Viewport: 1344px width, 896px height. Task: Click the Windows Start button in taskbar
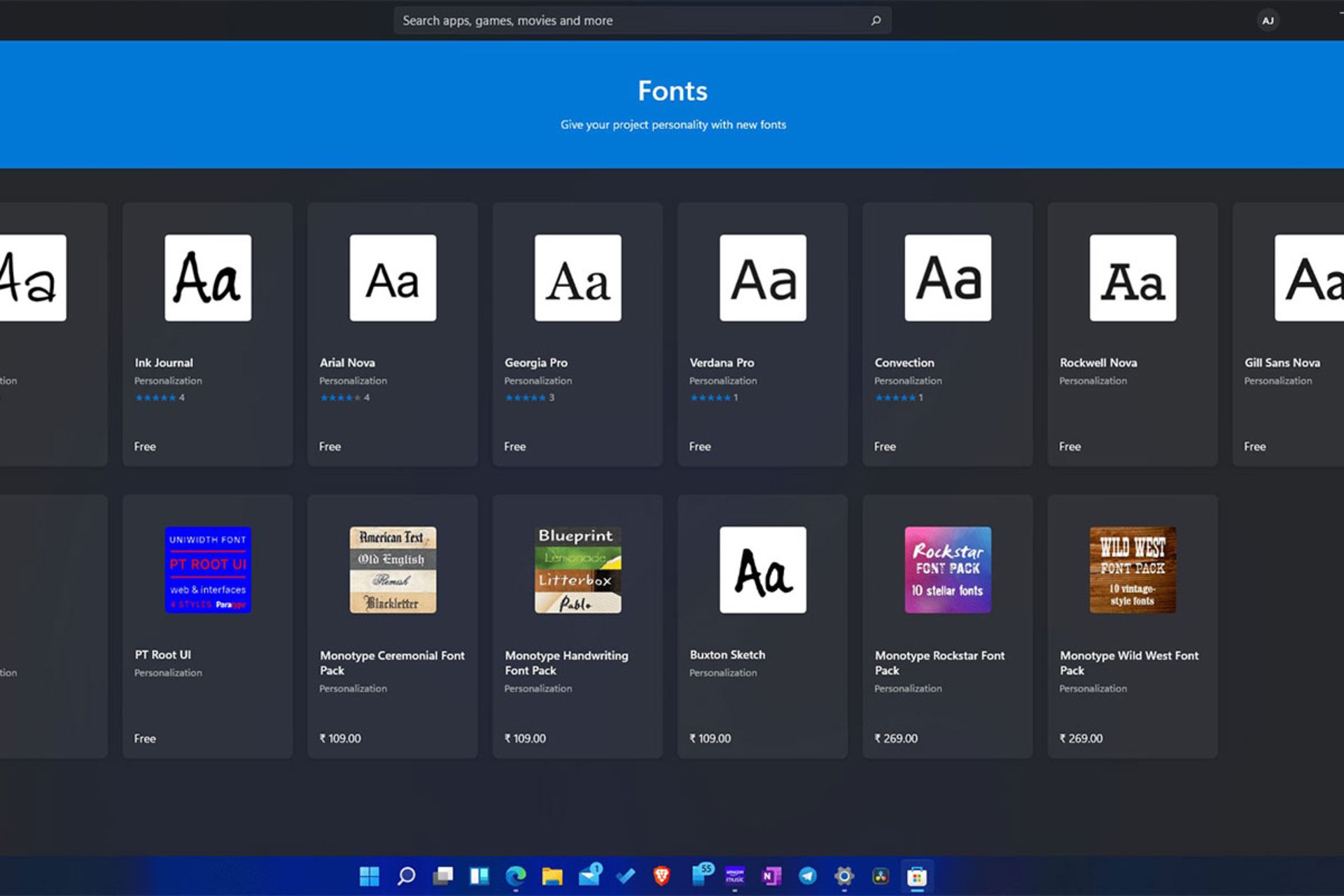pos(369,876)
